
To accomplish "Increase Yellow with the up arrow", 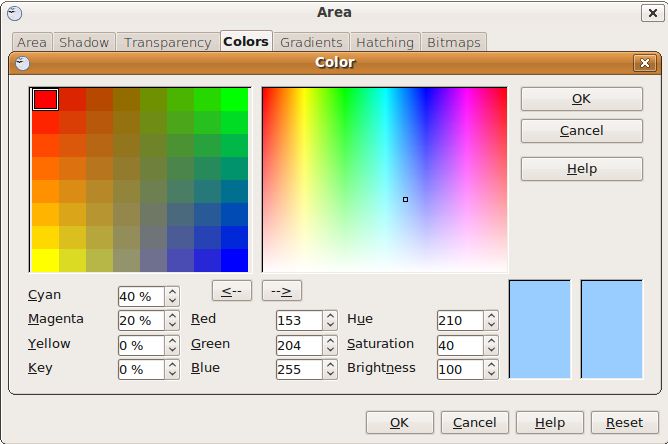I will [x=172, y=341].
